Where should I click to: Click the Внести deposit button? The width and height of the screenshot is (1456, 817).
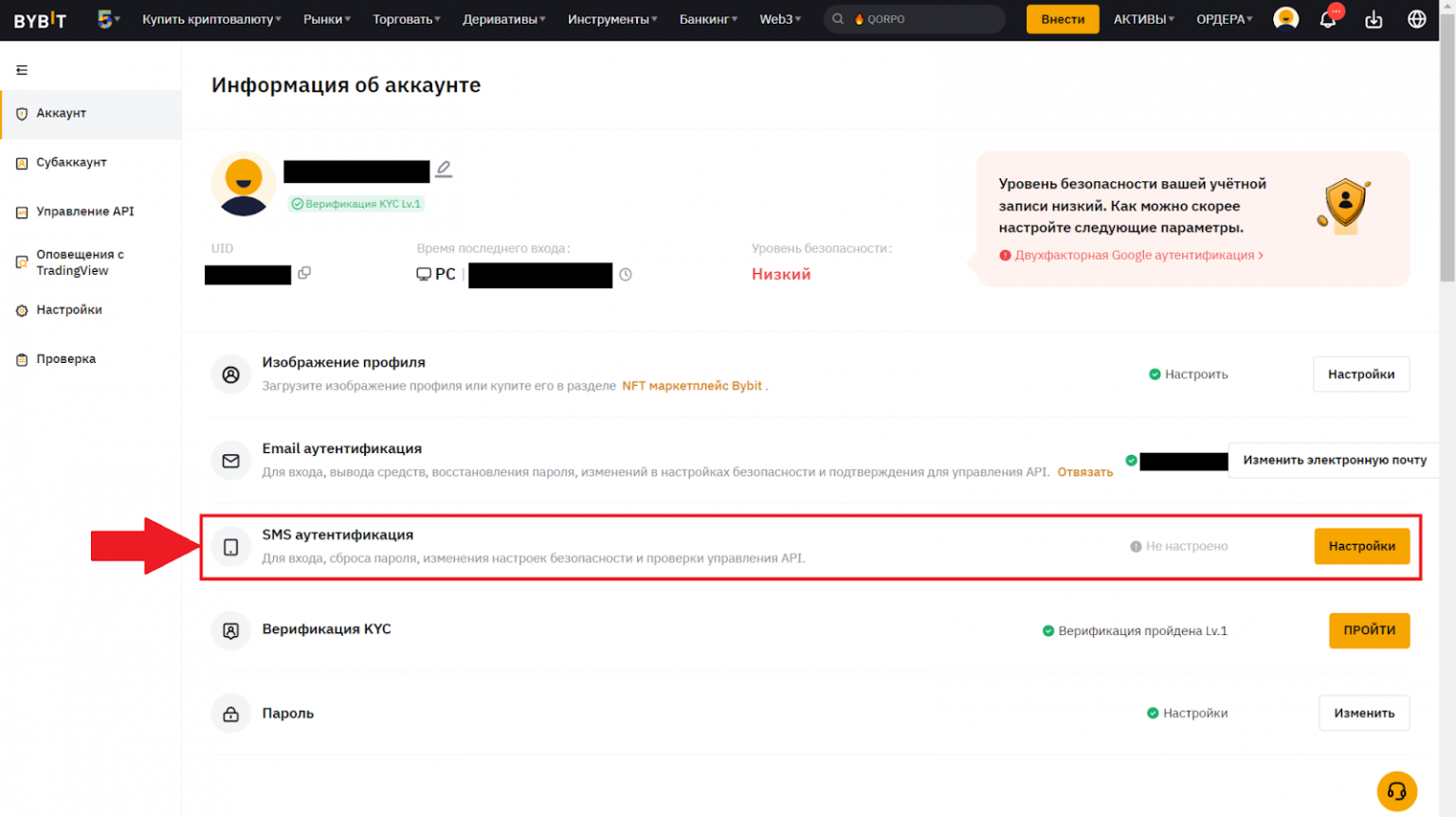point(1062,19)
